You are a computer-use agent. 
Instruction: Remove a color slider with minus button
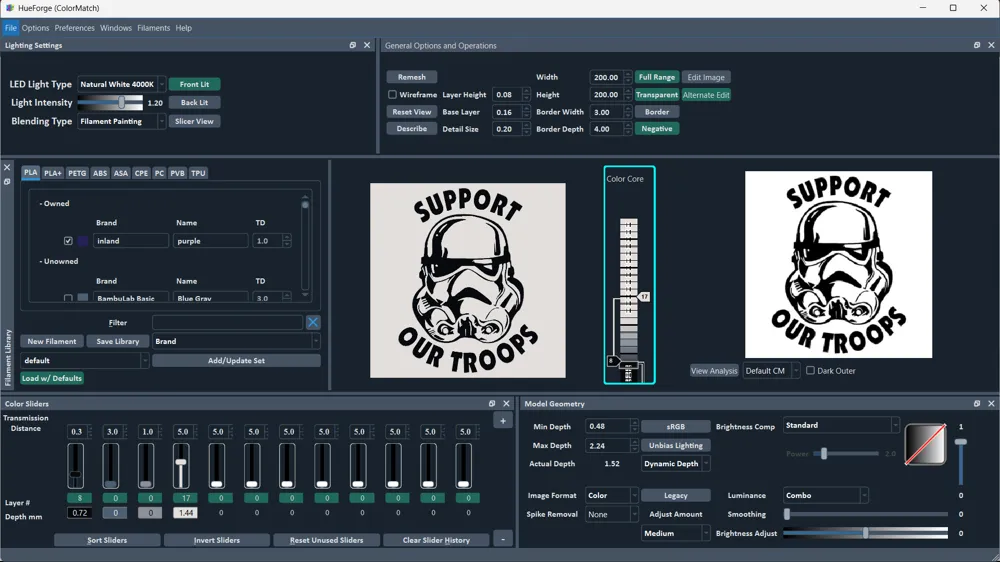point(503,540)
